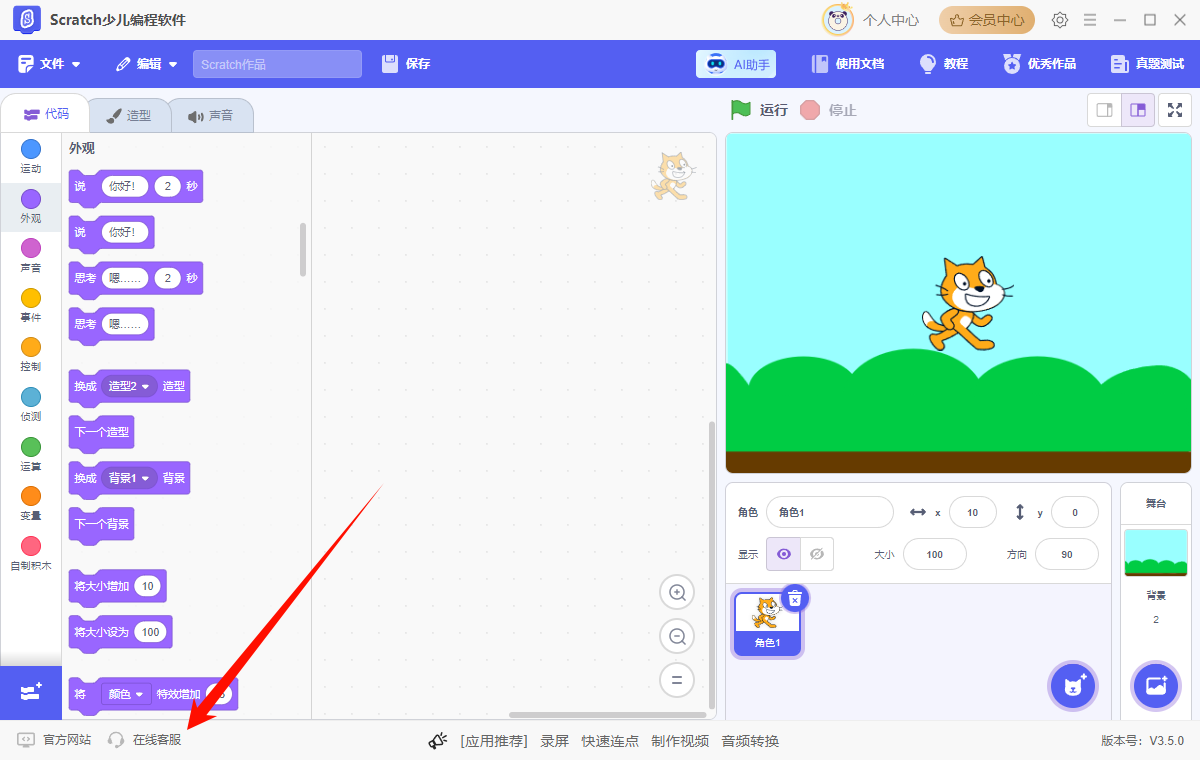Open the AI助手 assistant
The image size is (1200, 760).
tap(736, 63)
